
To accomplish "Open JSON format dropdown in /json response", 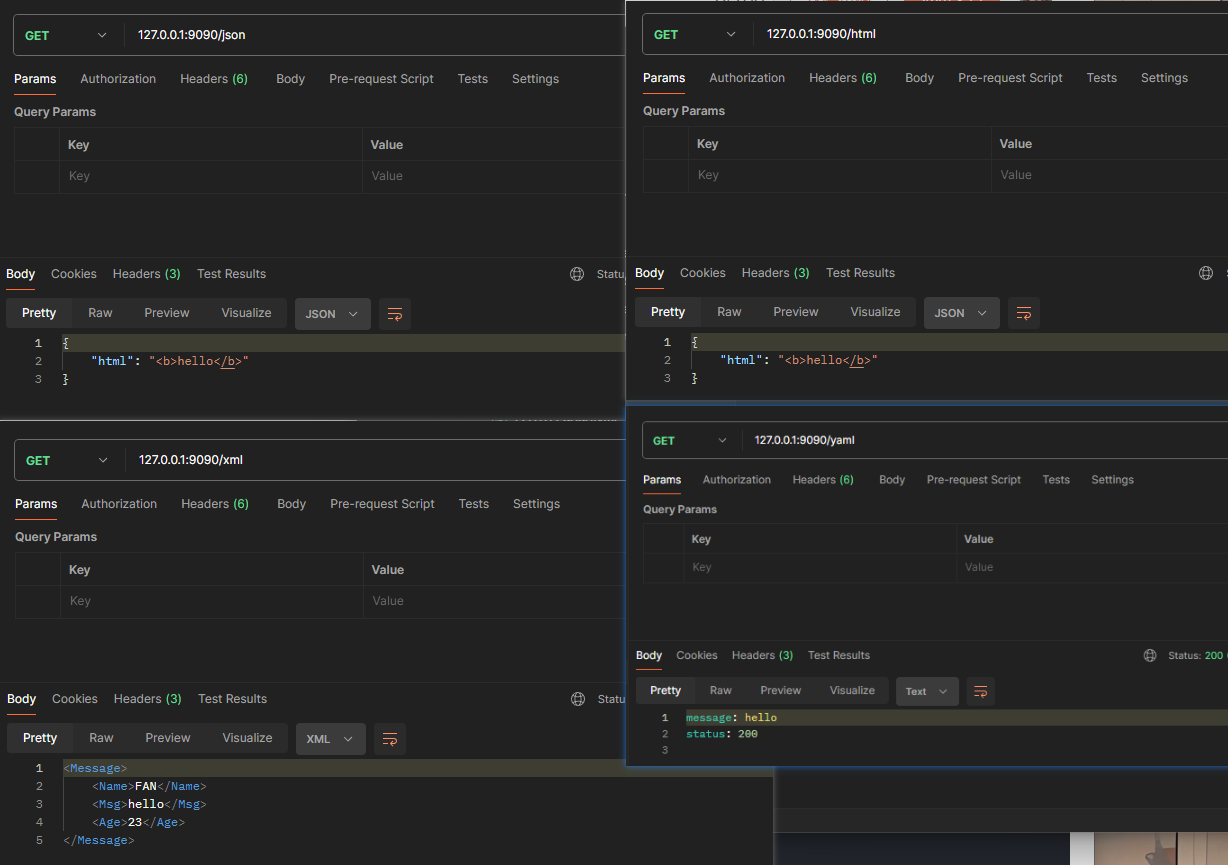I will tap(333, 314).
